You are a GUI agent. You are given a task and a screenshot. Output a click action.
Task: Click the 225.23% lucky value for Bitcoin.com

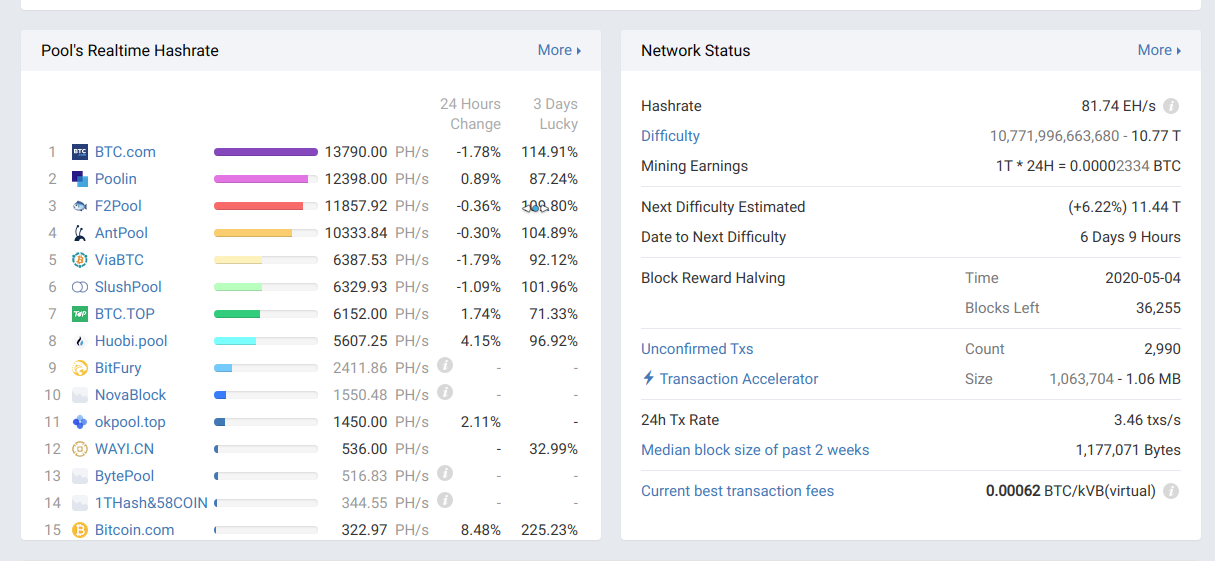(550, 530)
